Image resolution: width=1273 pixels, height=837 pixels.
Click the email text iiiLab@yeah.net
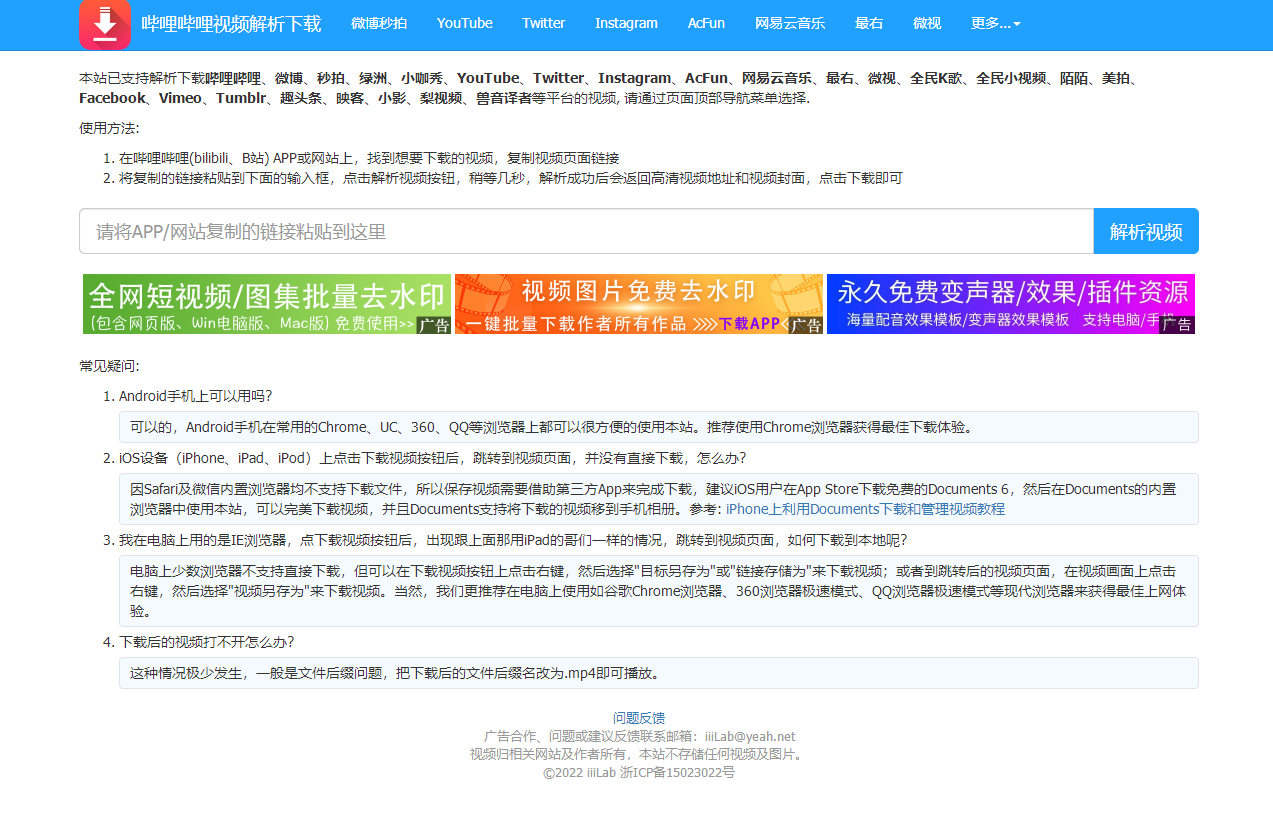click(x=750, y=737)
